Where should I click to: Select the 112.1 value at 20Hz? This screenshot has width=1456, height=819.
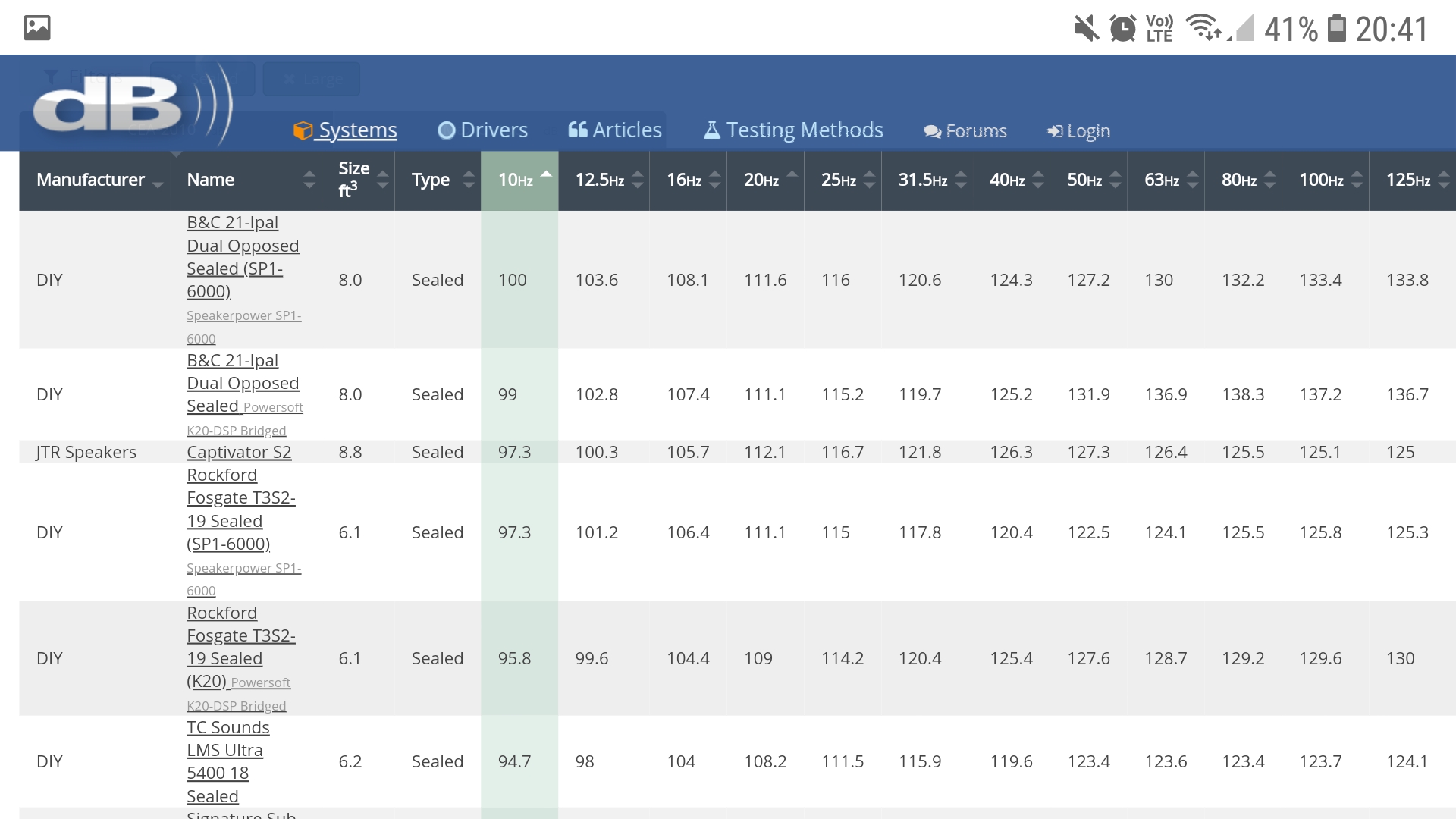765,453
